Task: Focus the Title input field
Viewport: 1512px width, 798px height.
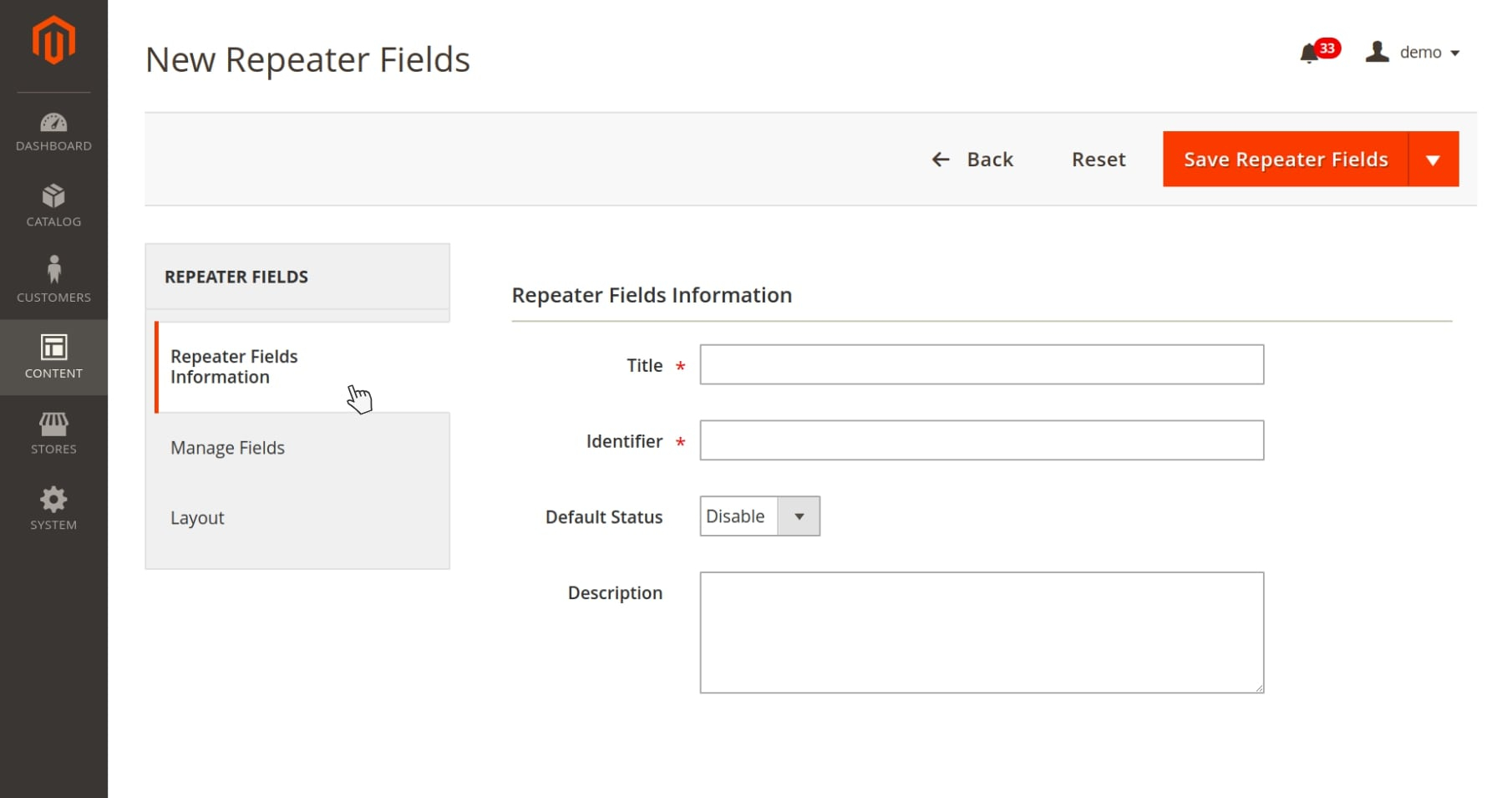Action: click(x=981, y=365)
